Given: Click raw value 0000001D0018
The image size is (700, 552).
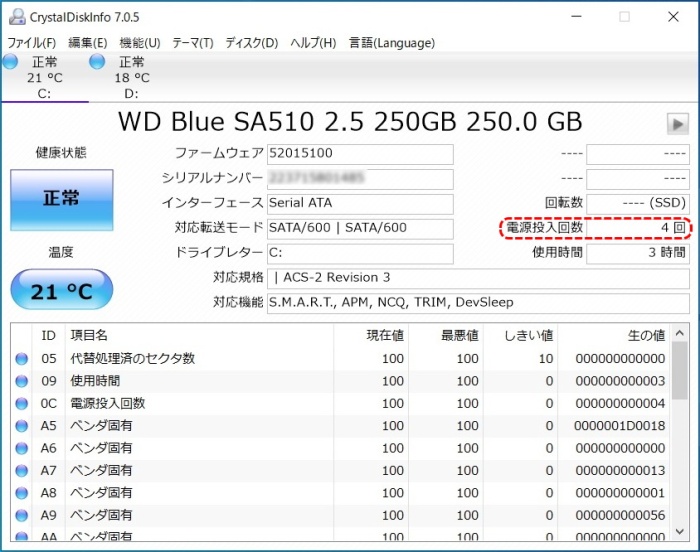Looking at the screenshot, I should click(620, 426).
